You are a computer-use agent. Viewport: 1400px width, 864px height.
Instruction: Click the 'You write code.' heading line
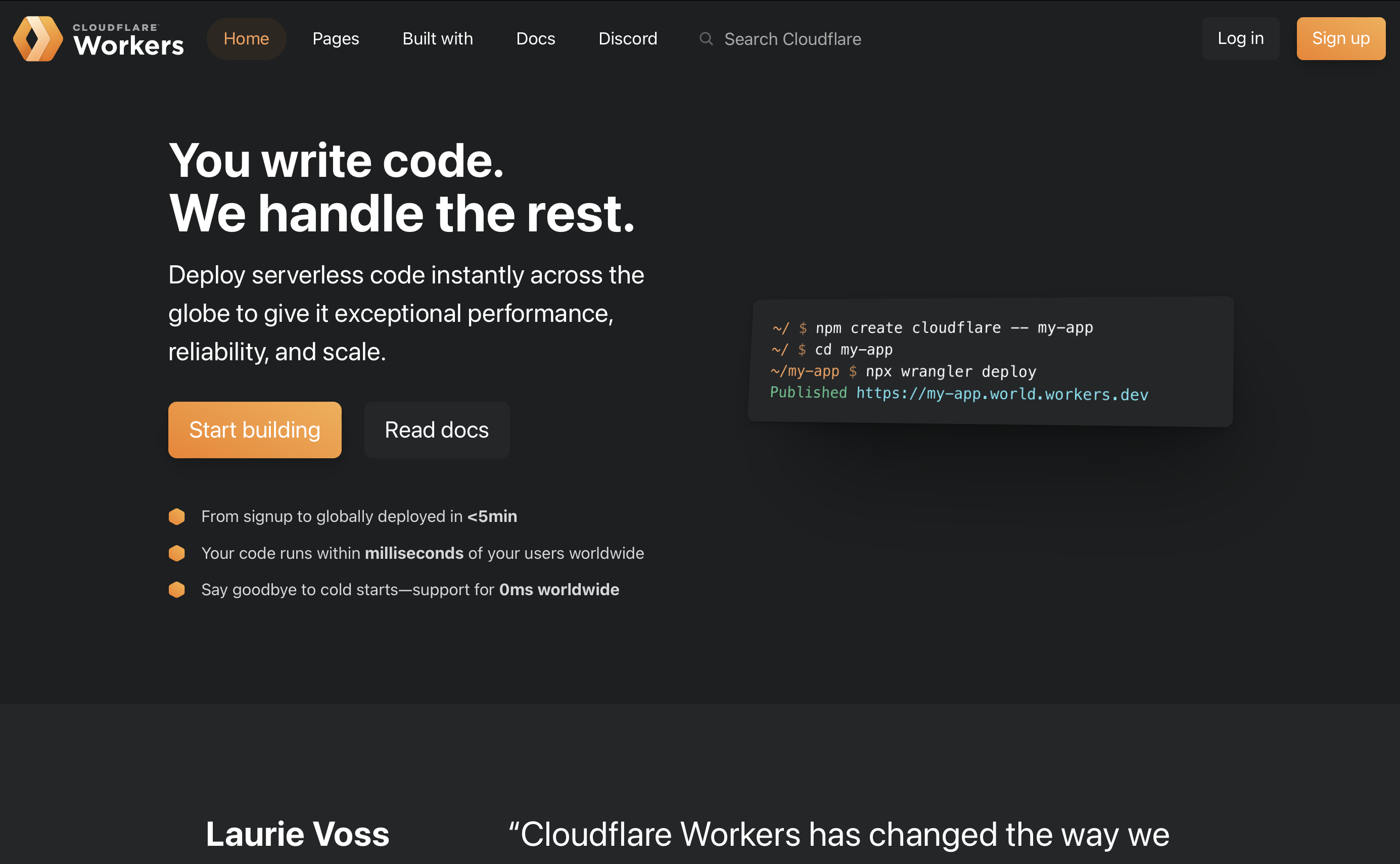tap(337, 161)
